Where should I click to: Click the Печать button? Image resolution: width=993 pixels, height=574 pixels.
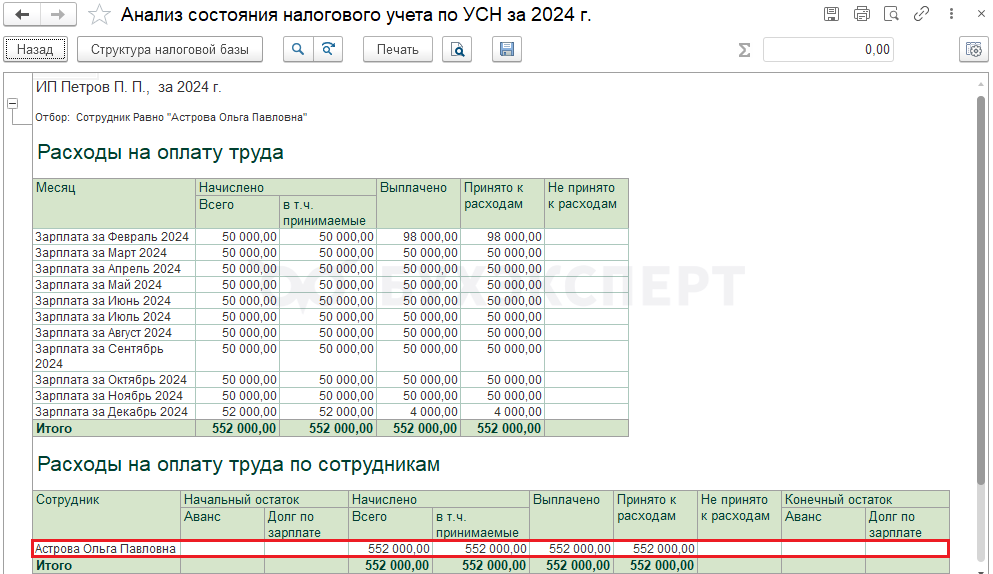pyautogui.click(x=398, y=49)
